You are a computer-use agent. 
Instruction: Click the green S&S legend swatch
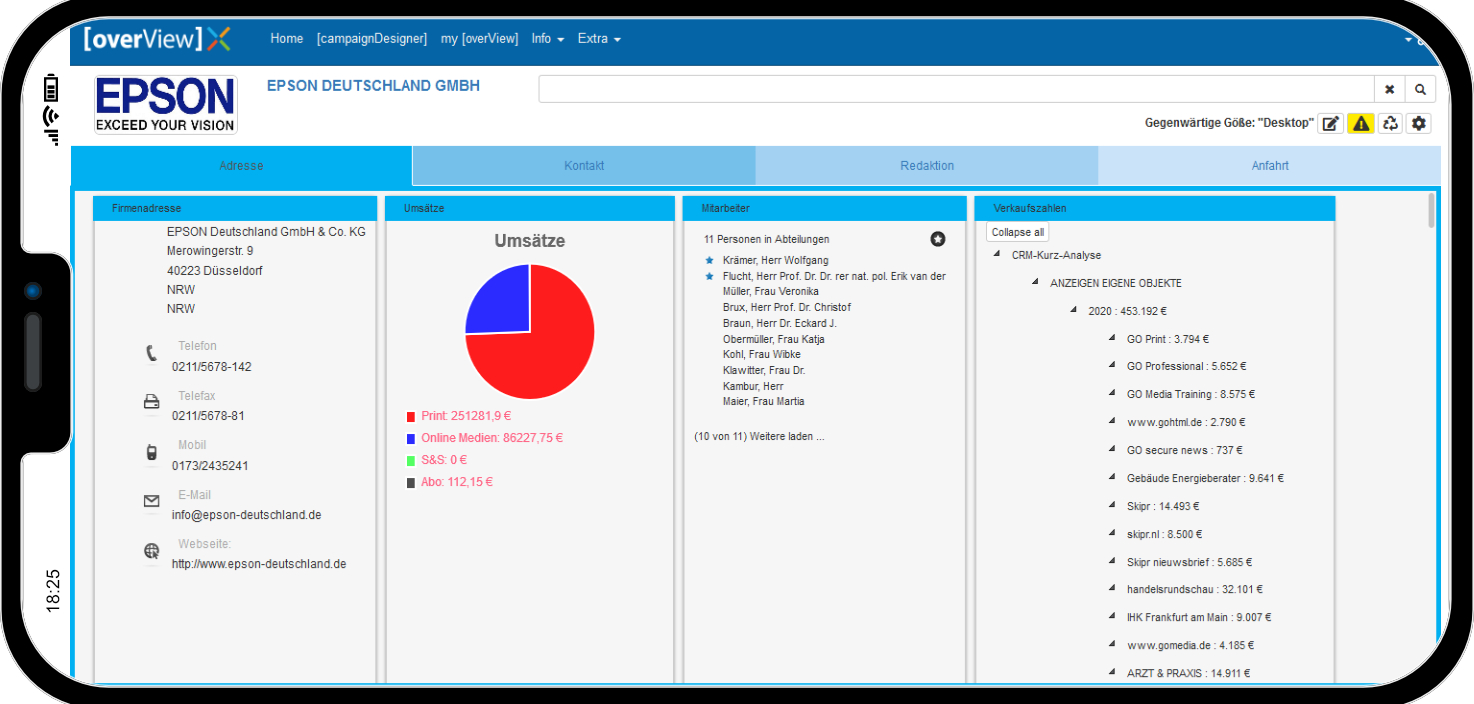point(411,460)
